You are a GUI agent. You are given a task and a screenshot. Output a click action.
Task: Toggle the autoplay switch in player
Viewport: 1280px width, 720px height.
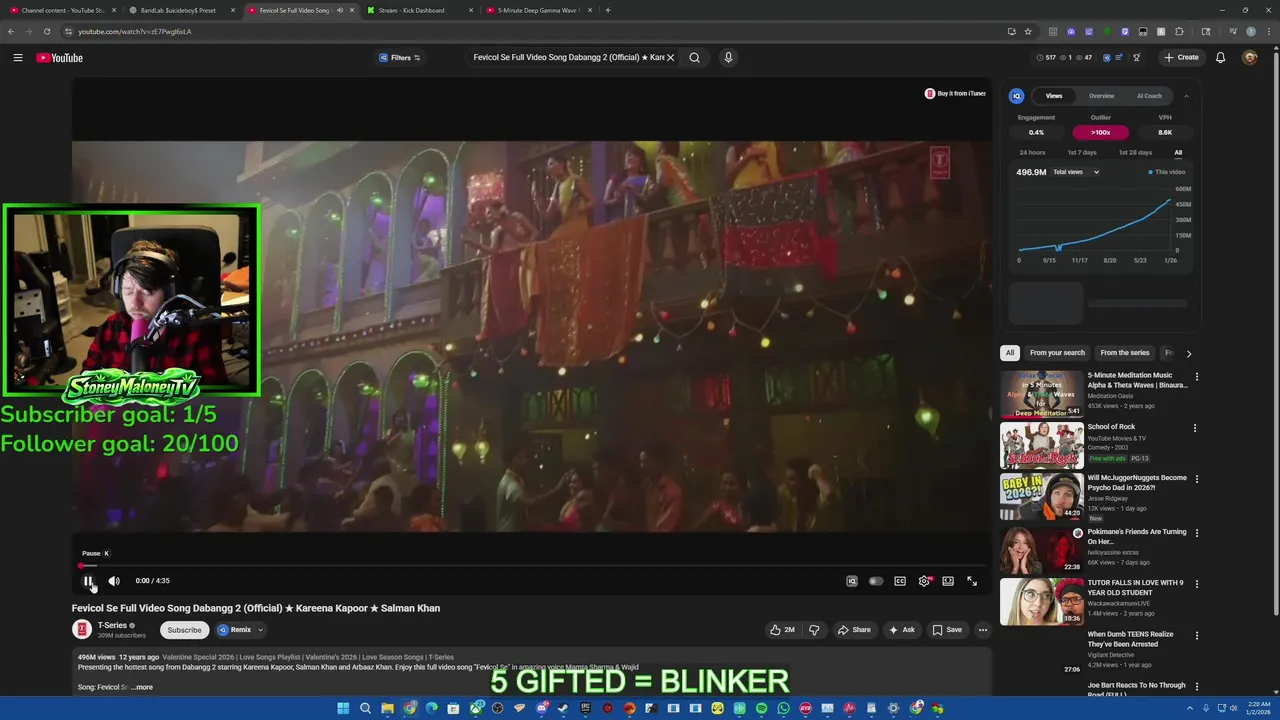pos(876,581)
